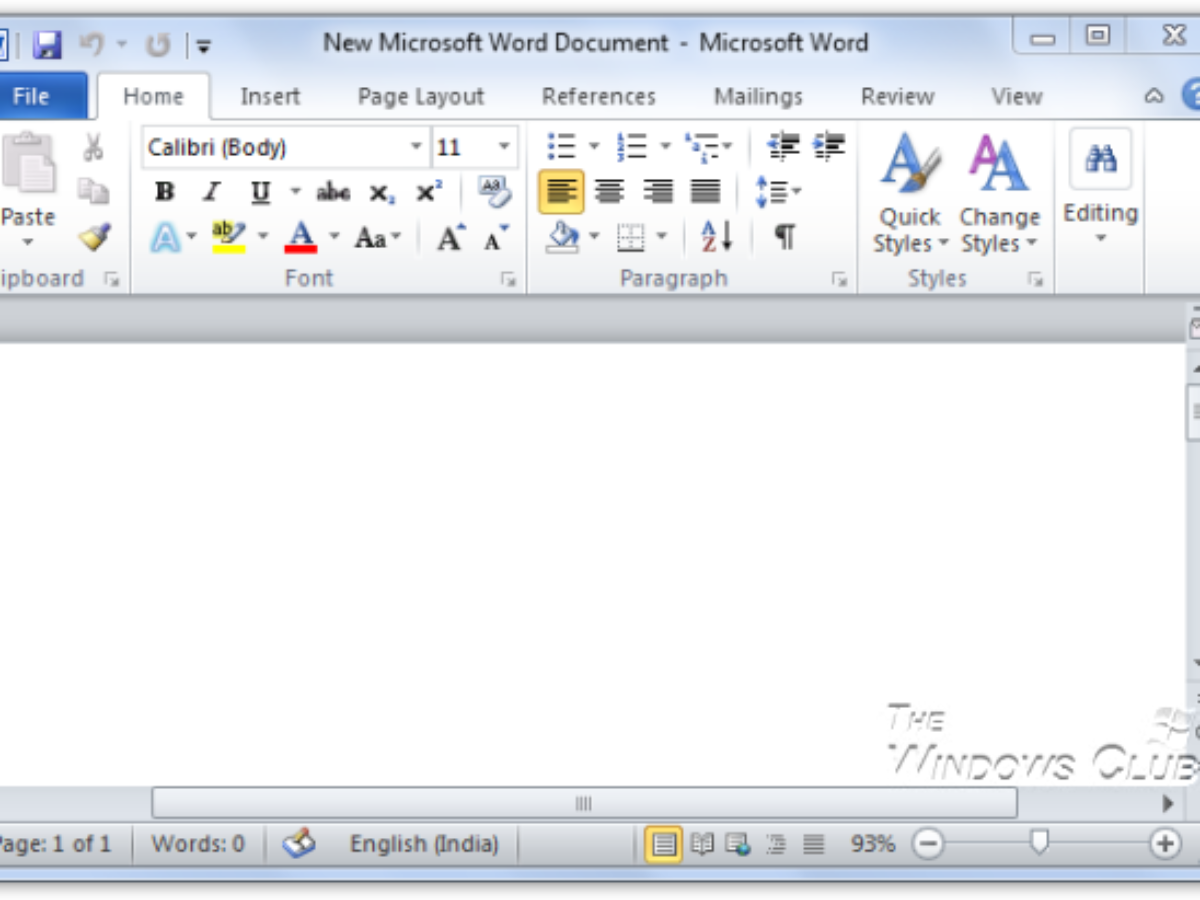Click Grow Font icon
The height and width of the screenshot is (900, 1200).
point(450,238)
